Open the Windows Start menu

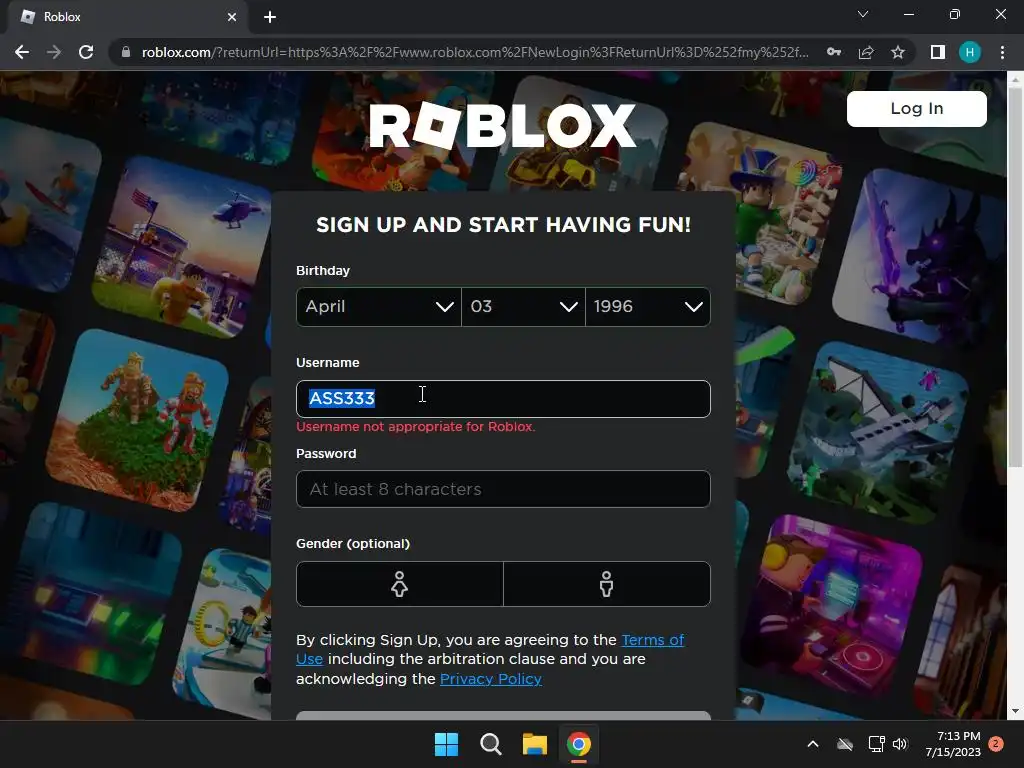point(447,744)
